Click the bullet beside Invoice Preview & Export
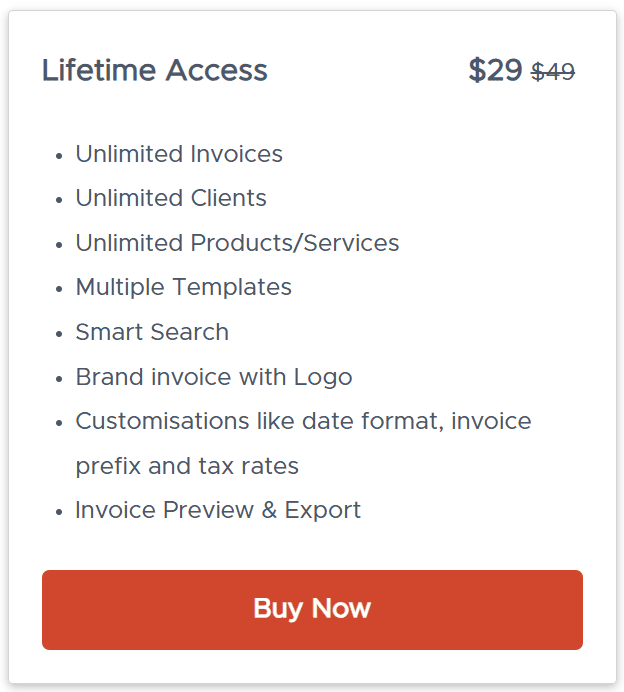The height and width of the screenshot is (692, 624). pyautogui.click(x=56, y=512)
